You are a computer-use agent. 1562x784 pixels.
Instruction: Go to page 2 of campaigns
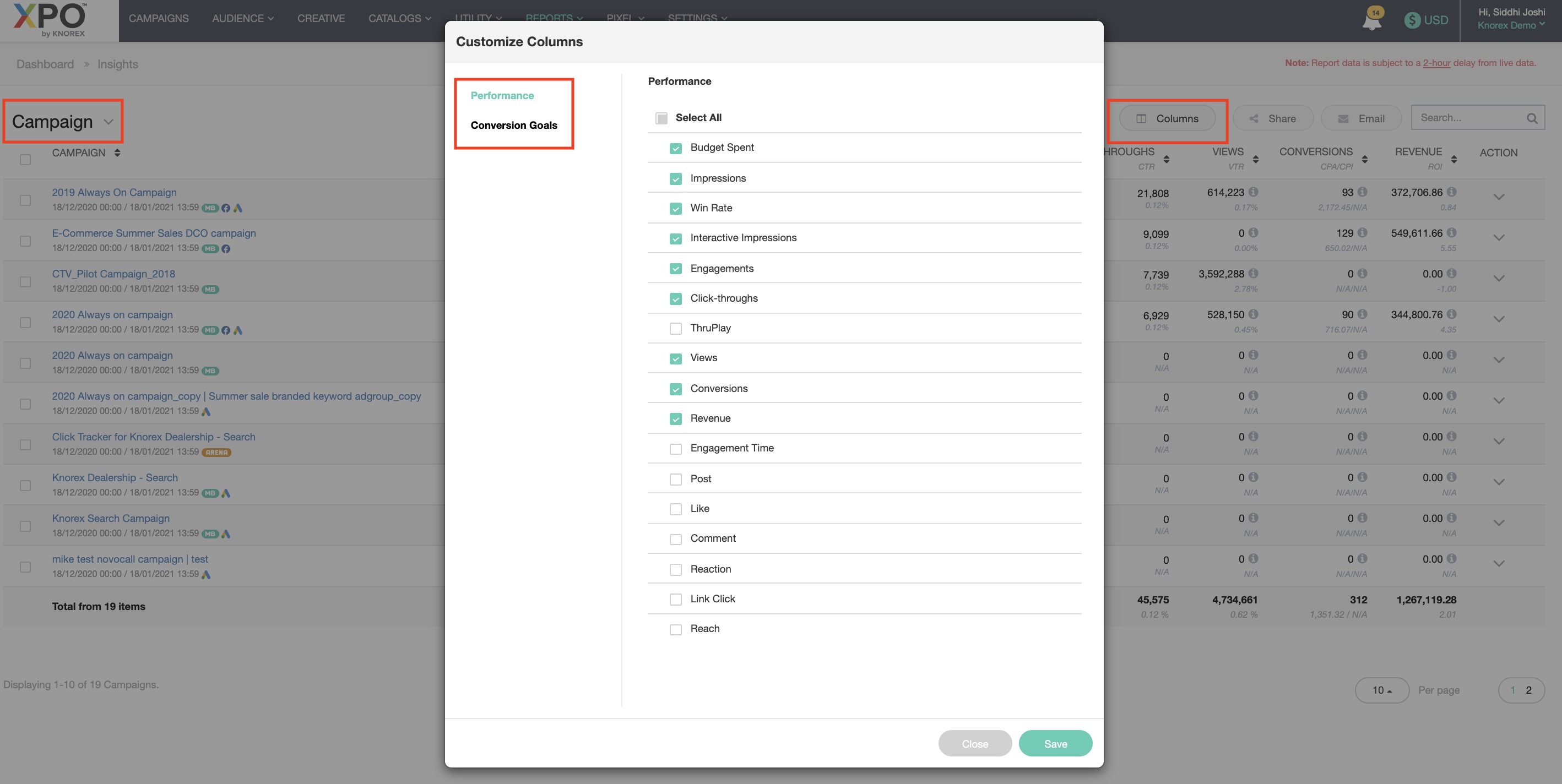[x=1528, y=690]
